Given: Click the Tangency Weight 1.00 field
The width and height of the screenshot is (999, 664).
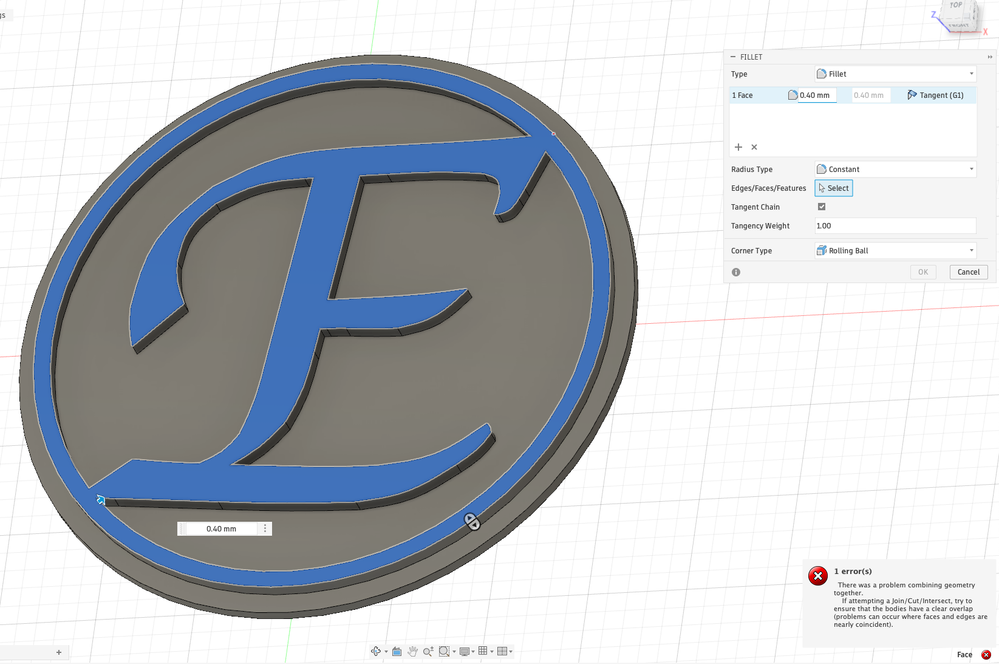Looking at the screenshot, I should [x=895, y=226].
